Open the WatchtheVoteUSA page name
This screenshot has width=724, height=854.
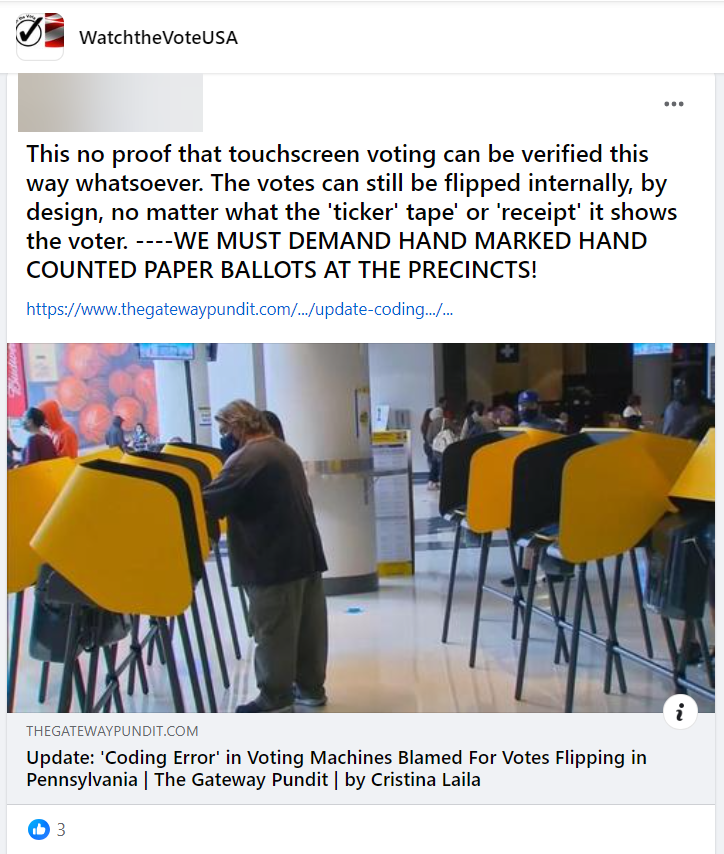tap(157, 38)
